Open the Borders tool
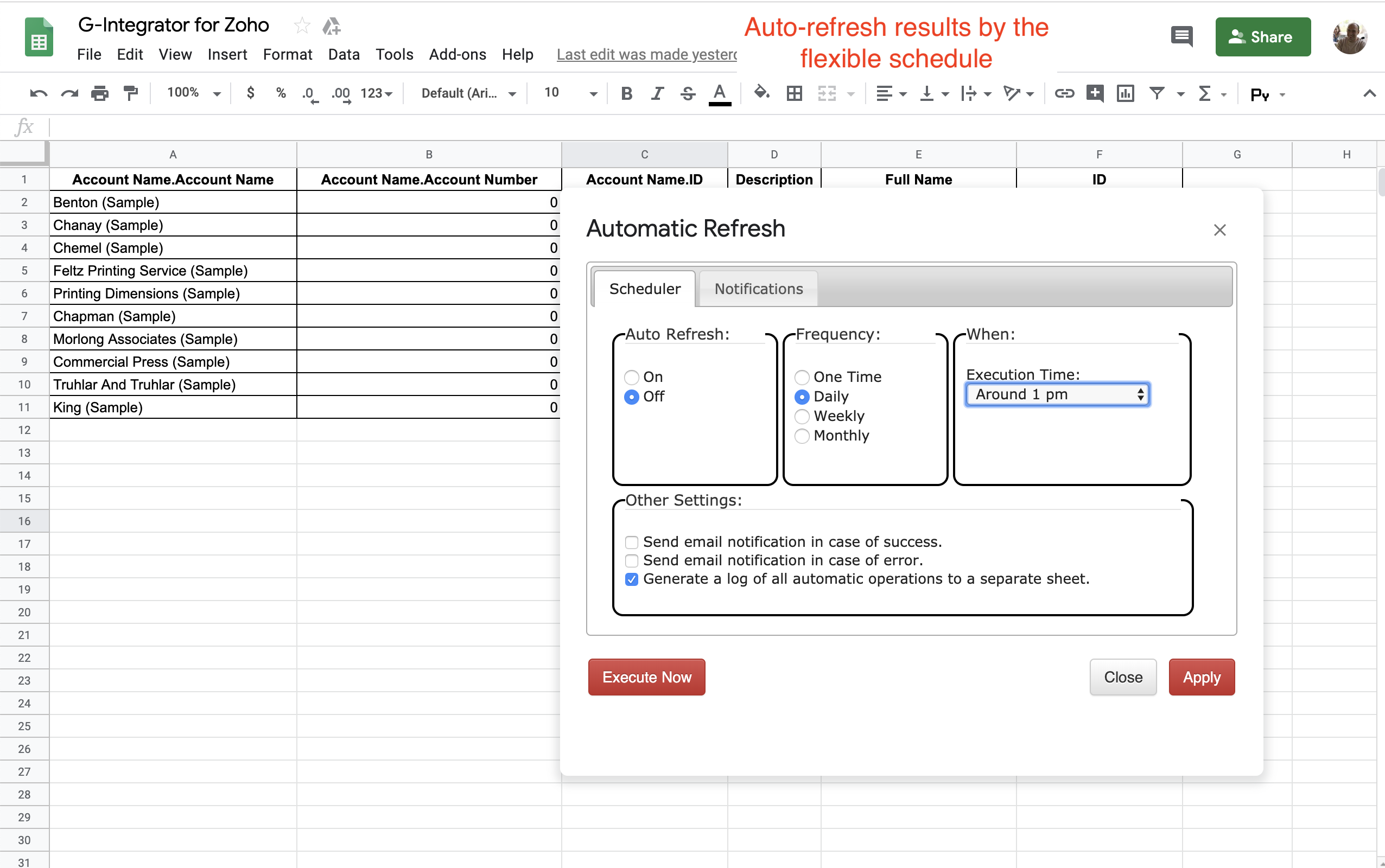1385x868 pixels. 794,93
